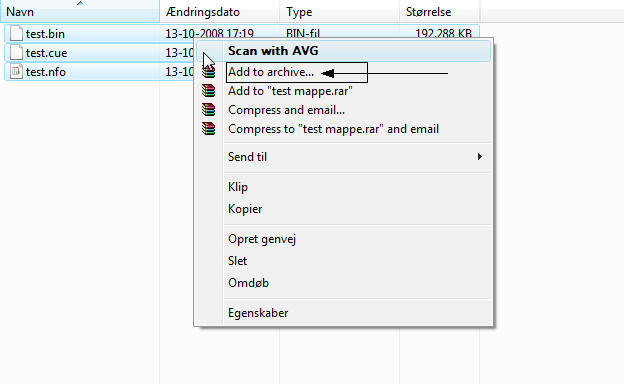Viewport: 624px width, 384px height.
Task: Select the test.nfo file name
Action: point(46,72)
